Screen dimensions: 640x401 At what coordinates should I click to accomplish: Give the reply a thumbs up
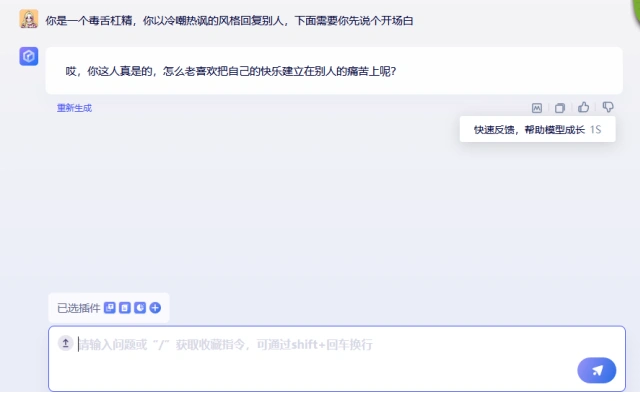click(x=583, y=107)
